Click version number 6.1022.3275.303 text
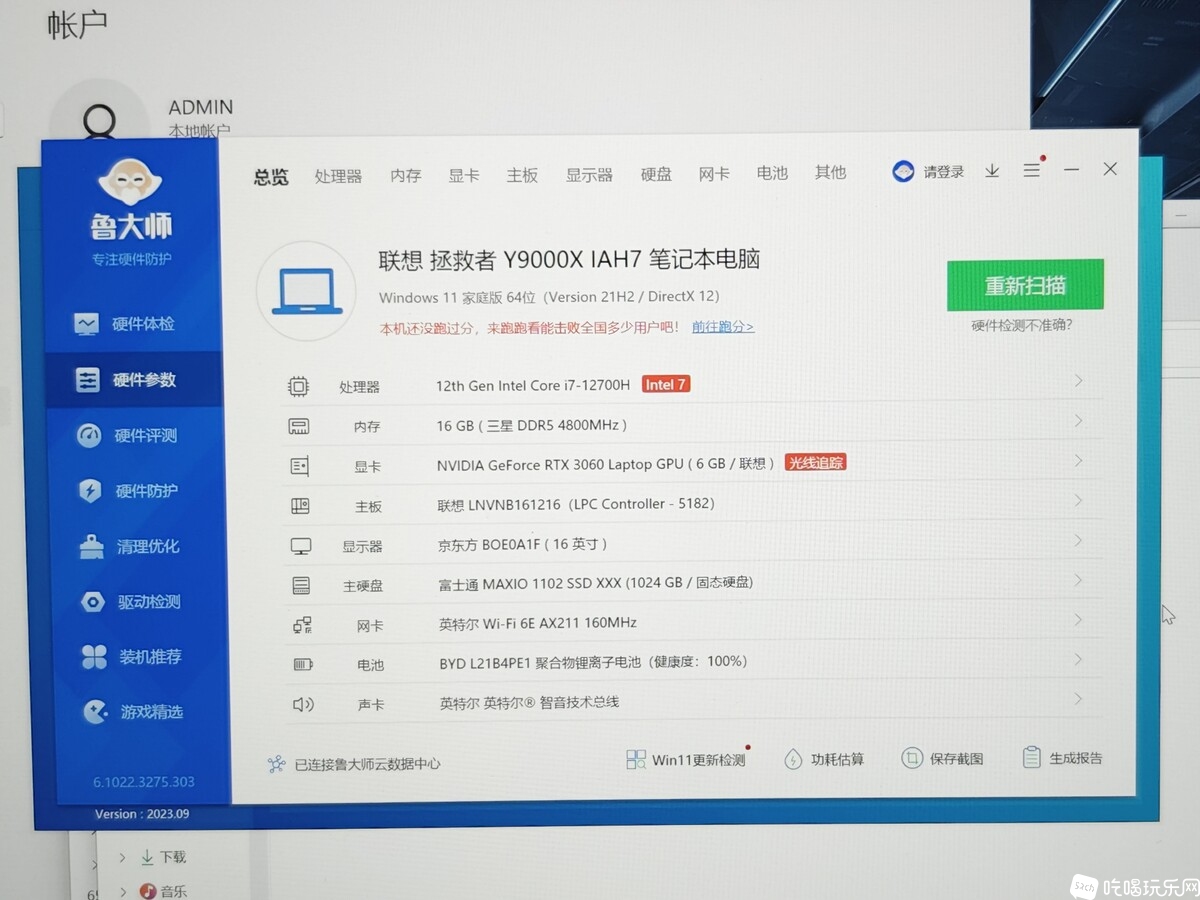 [144, 782]
